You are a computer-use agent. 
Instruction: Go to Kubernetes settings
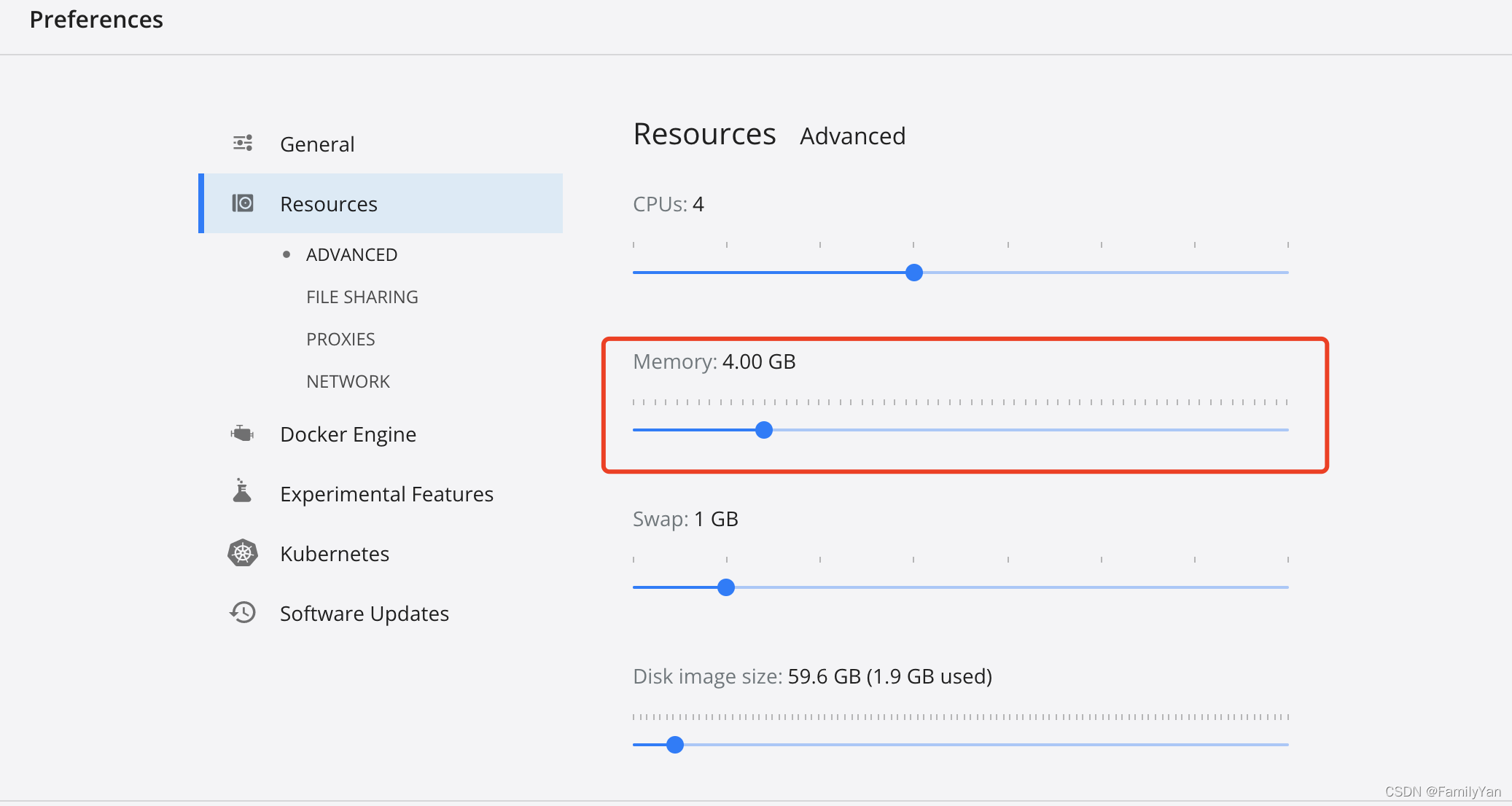coord(335,554)
